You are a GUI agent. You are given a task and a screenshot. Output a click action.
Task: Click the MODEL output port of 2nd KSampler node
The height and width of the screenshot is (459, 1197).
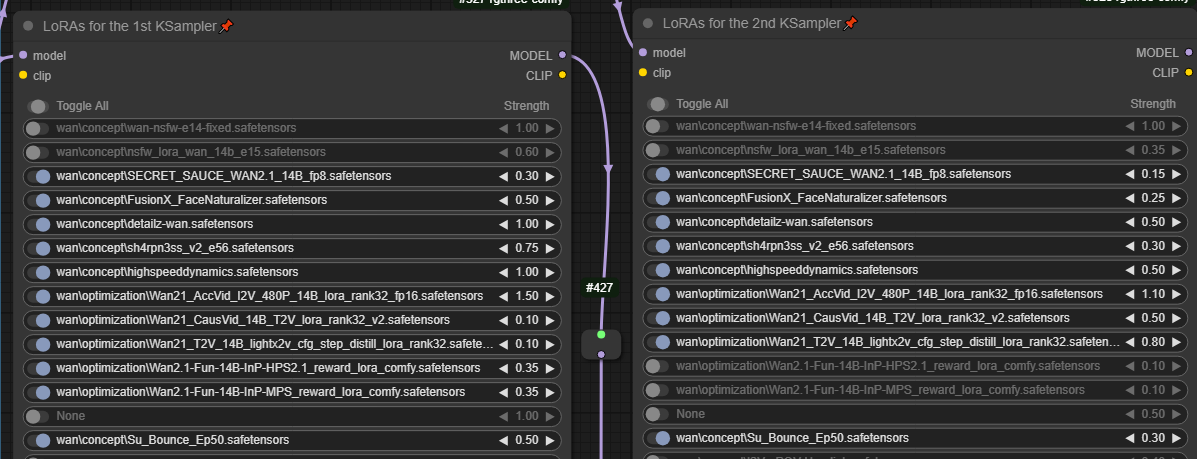click(x=1188, y=53)
